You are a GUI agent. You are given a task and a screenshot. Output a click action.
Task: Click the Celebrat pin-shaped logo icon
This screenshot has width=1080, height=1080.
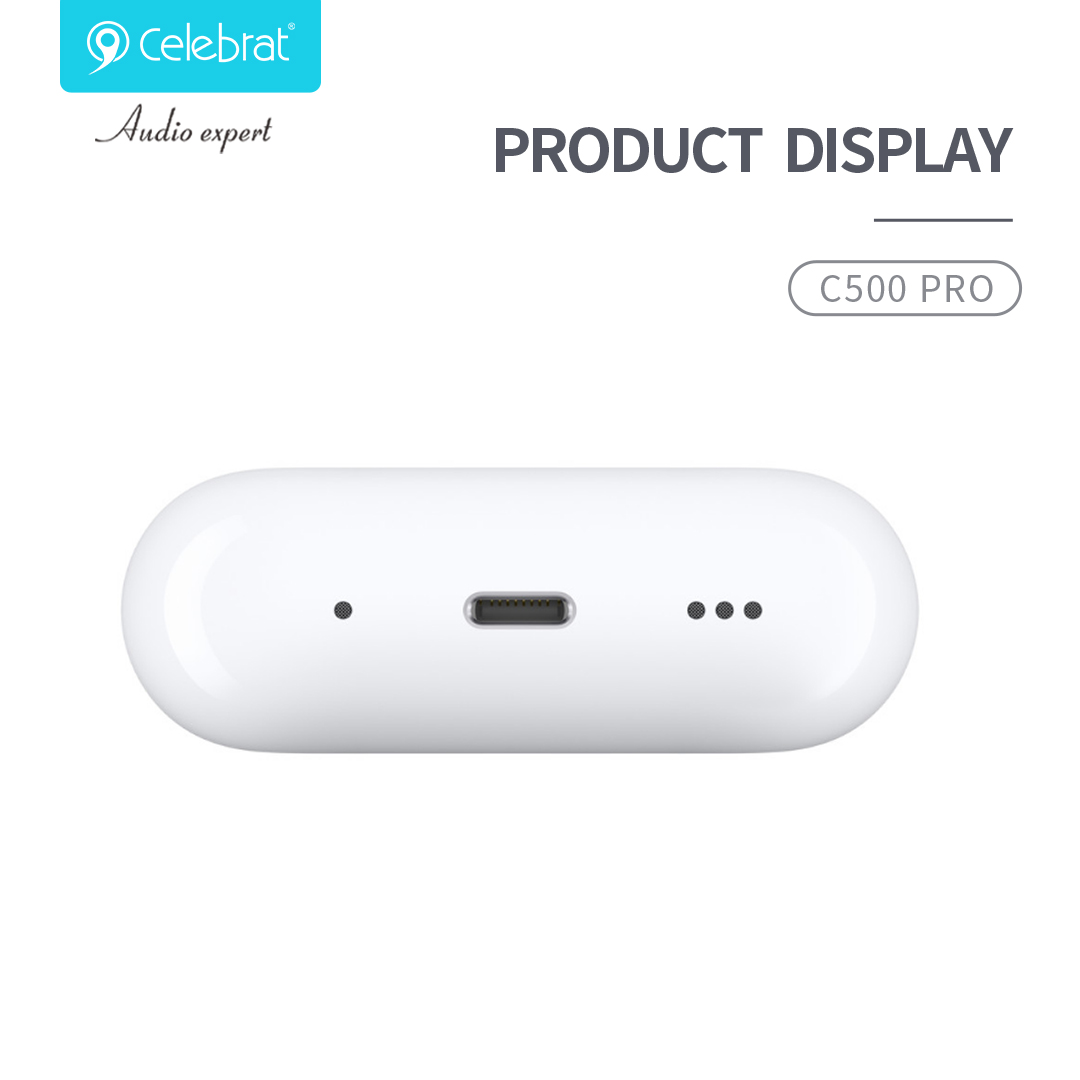pos(107,47)
